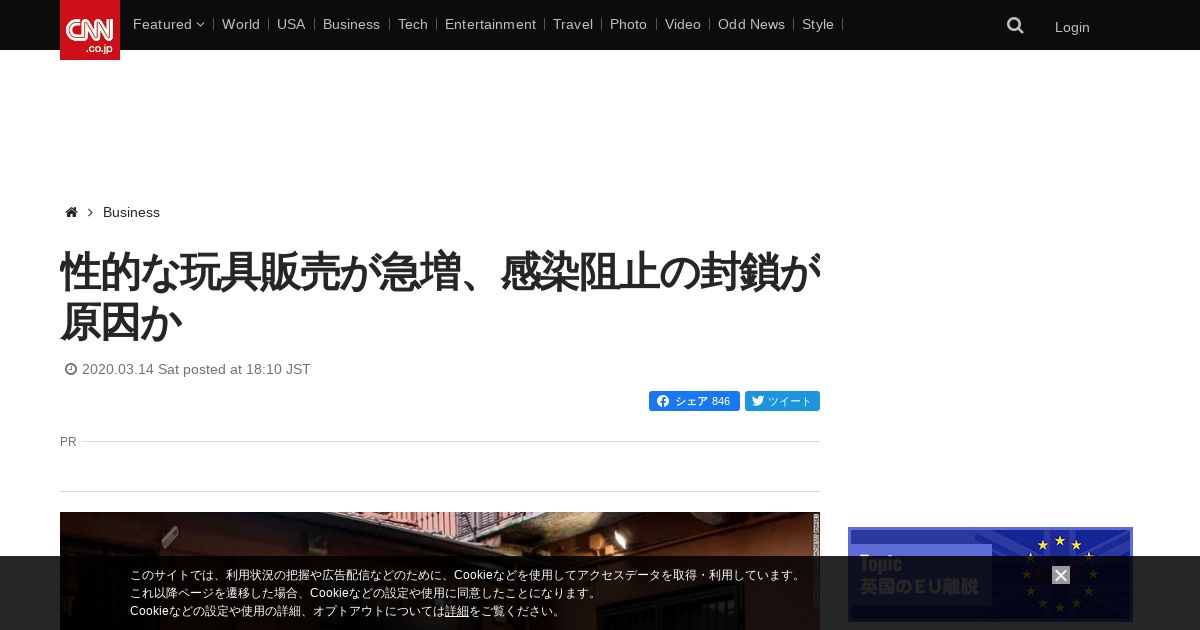Screen dimensions: 1200x630
Task: Open the Odd News section
Action: coord(751,24)
